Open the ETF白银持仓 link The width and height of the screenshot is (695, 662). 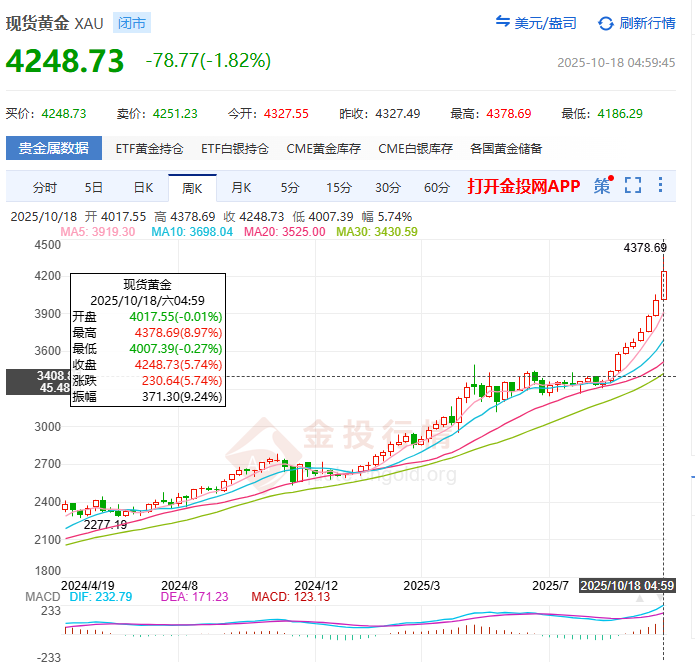(235, 148)
